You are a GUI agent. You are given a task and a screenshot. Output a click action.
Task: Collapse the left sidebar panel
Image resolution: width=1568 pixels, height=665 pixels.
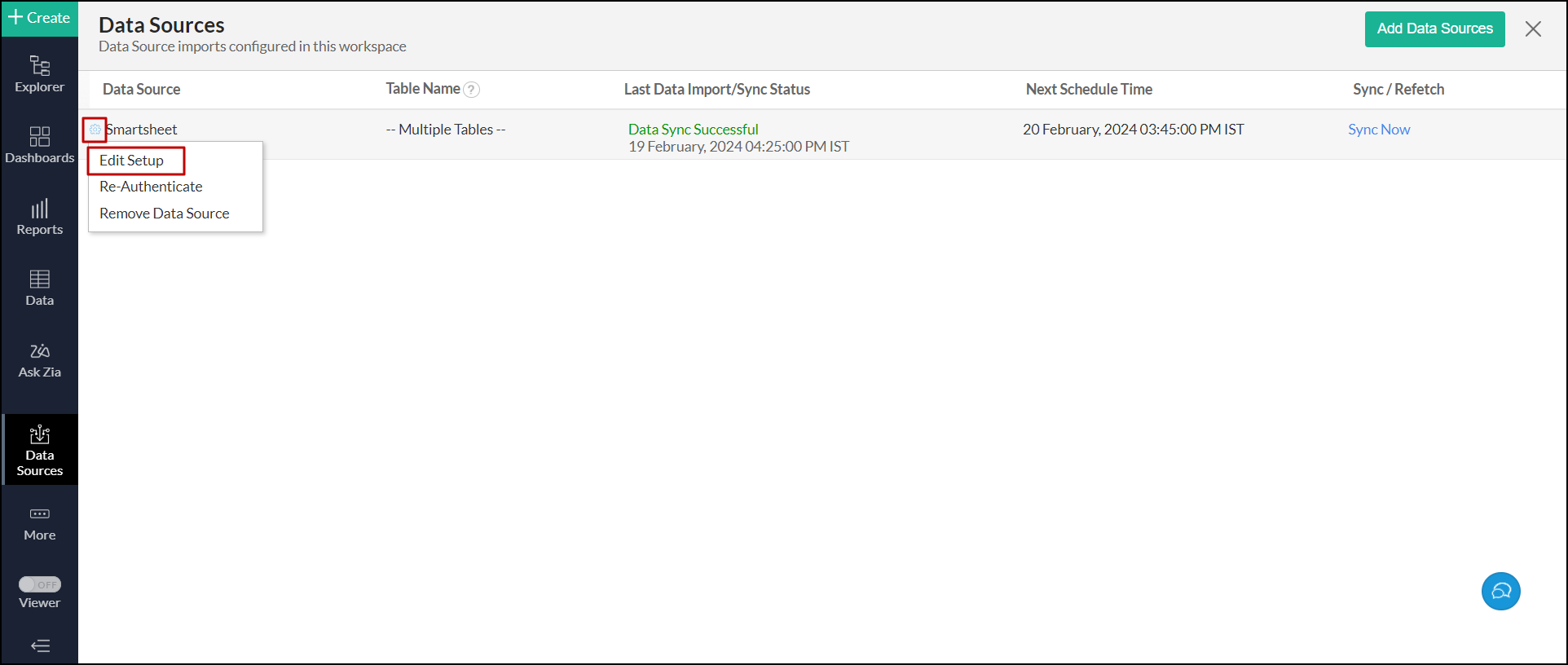pyautogui.click(x=40, y=646)
